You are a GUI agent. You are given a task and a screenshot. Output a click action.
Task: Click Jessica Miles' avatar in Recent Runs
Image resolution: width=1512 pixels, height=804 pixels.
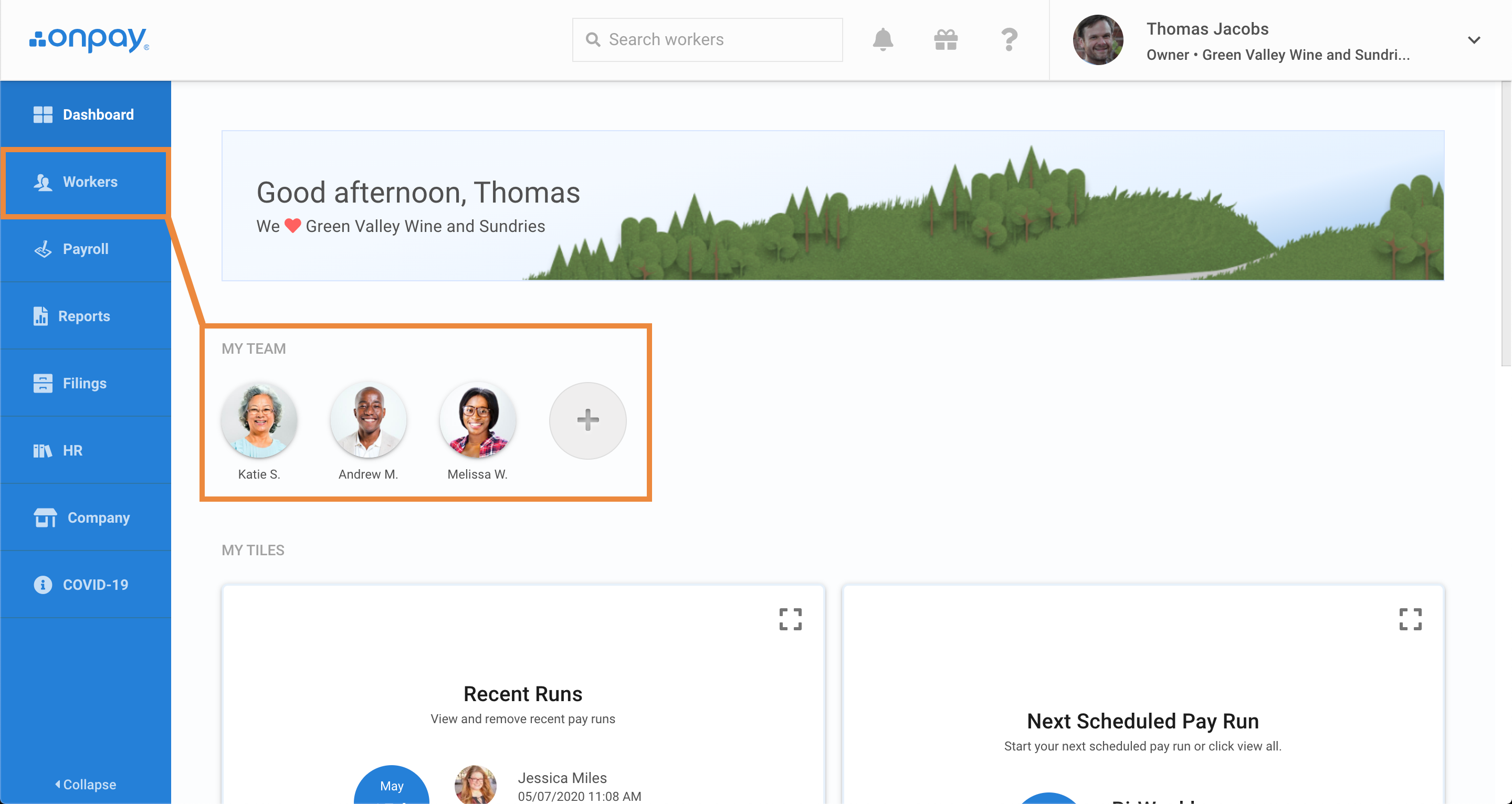475,785
